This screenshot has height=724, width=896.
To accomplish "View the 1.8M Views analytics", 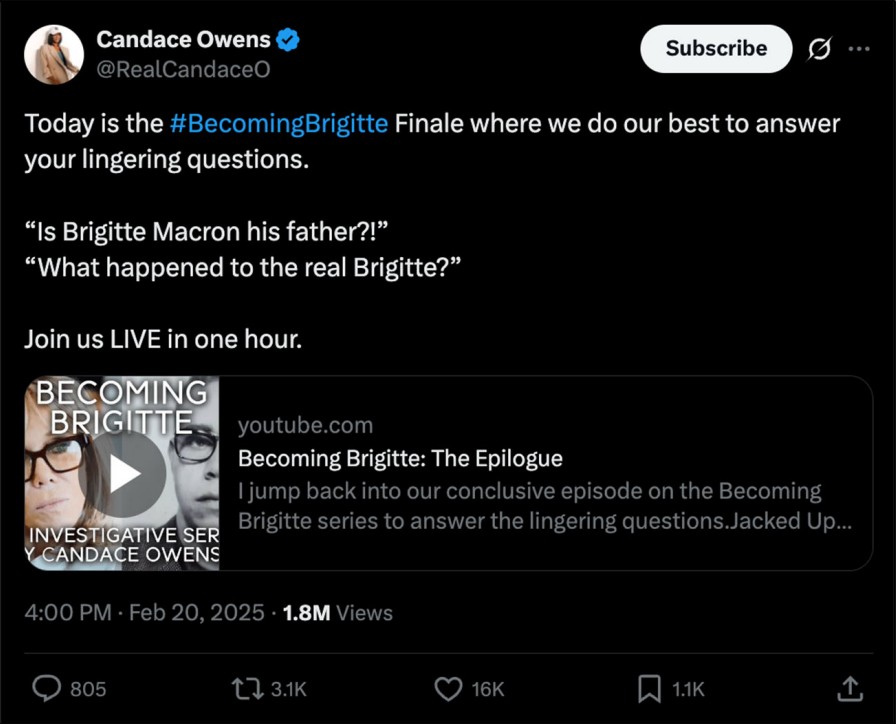I will pyautogui.click(x=338, y=613).
